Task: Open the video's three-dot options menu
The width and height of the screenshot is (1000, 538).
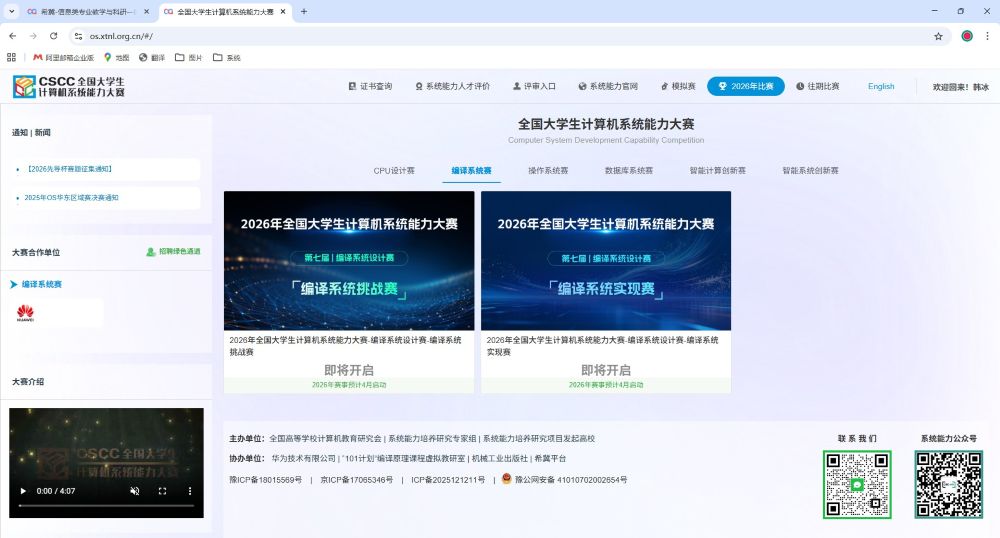Action: pyautogui.click(x=190, y=491)
